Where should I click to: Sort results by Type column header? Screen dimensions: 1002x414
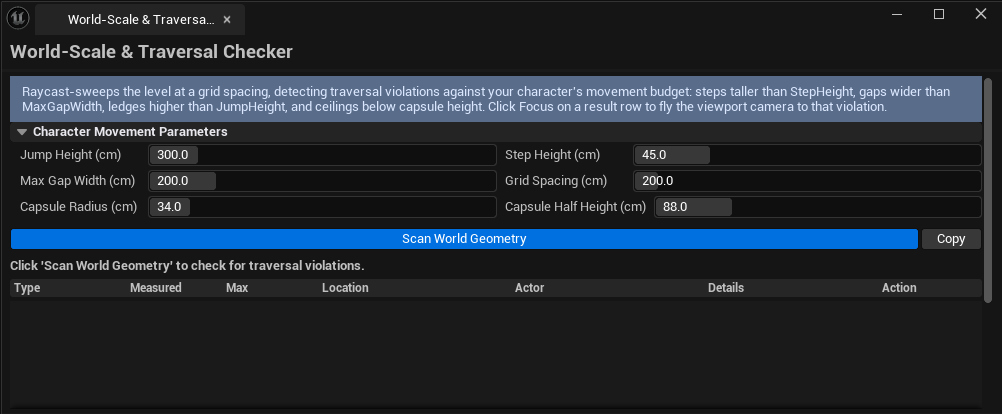[27, 288]
